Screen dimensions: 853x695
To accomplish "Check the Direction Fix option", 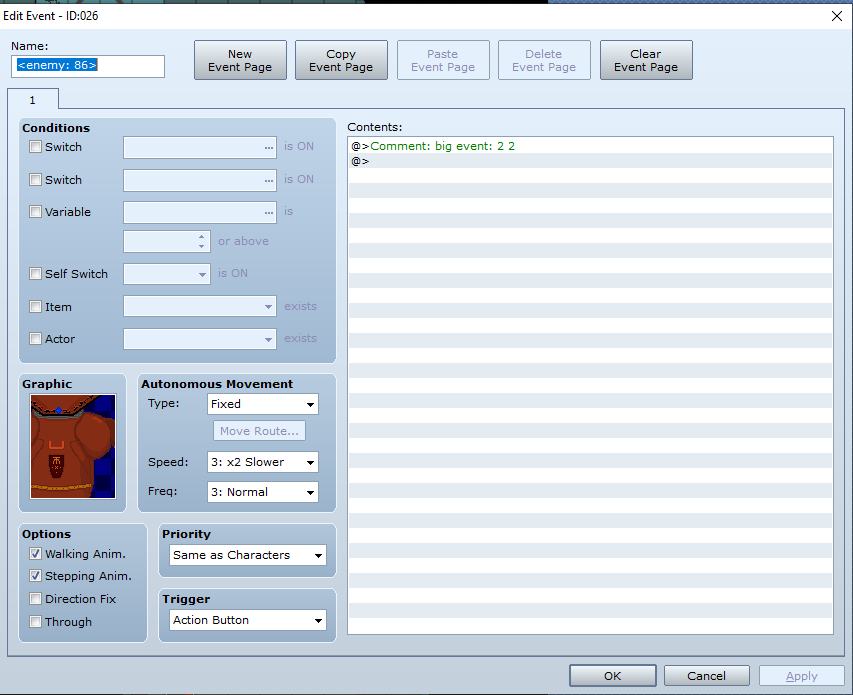I will 35,599.
